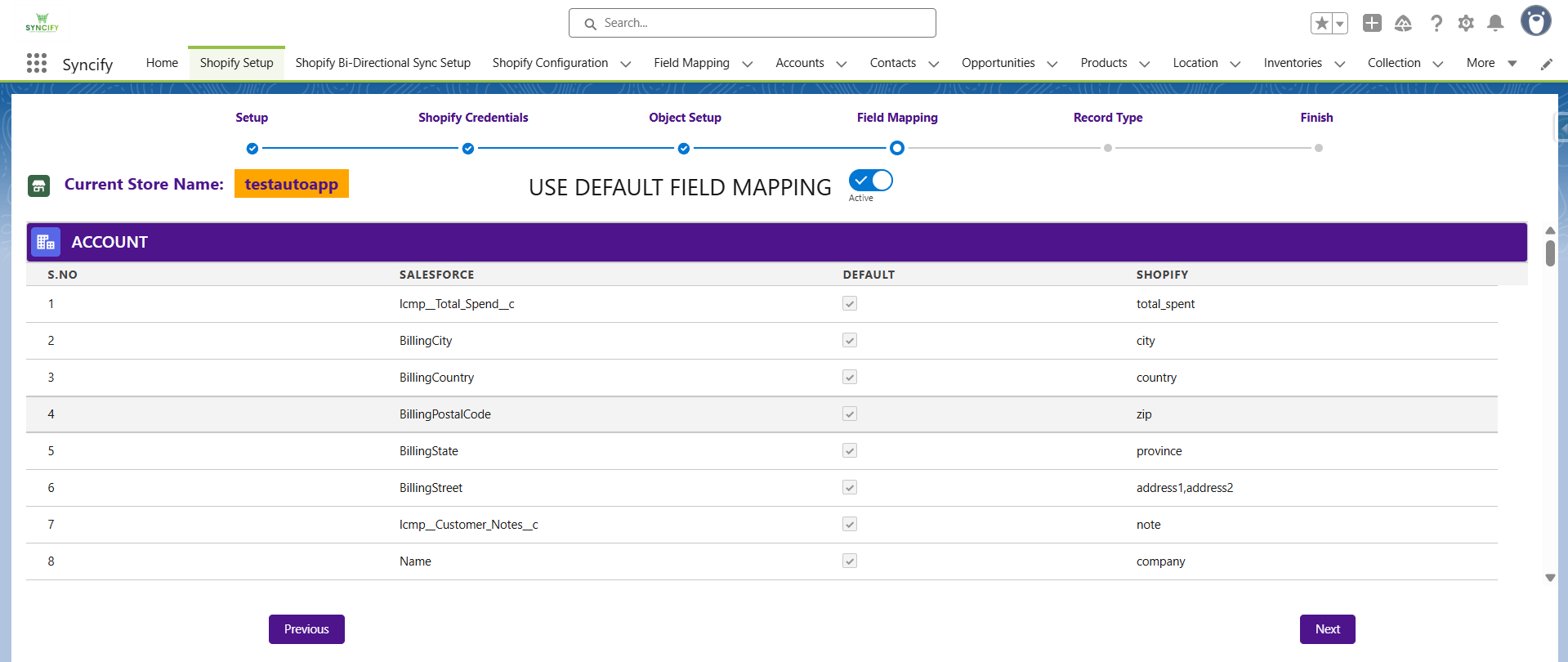The width and height of the screenshot is (1568, 662).
Task: Click the Setup step marker
Action: coord(252,148)
